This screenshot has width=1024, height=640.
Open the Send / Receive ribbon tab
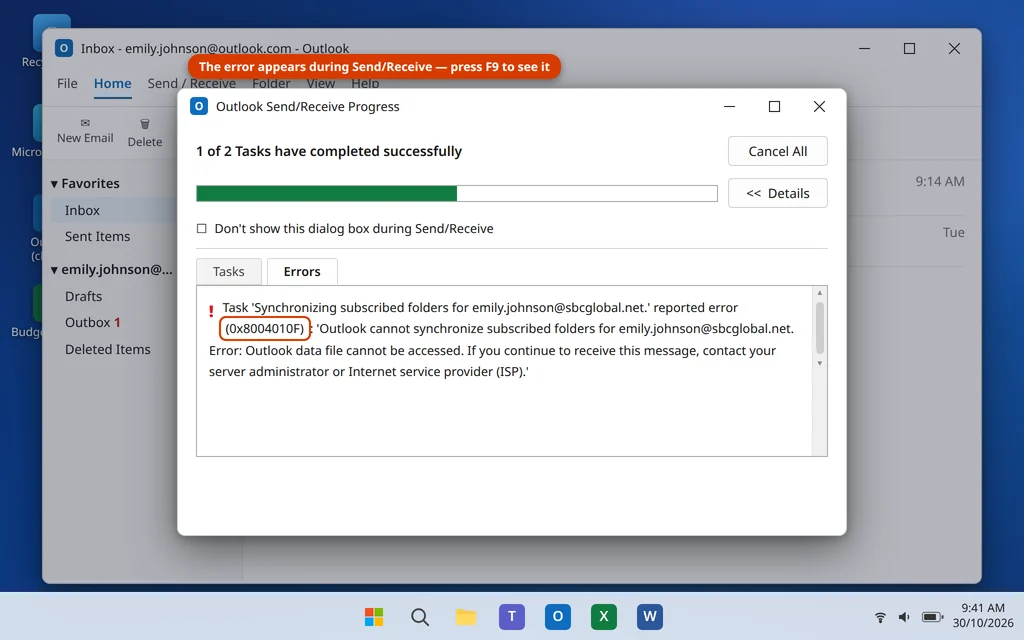[x=191, y=84]
